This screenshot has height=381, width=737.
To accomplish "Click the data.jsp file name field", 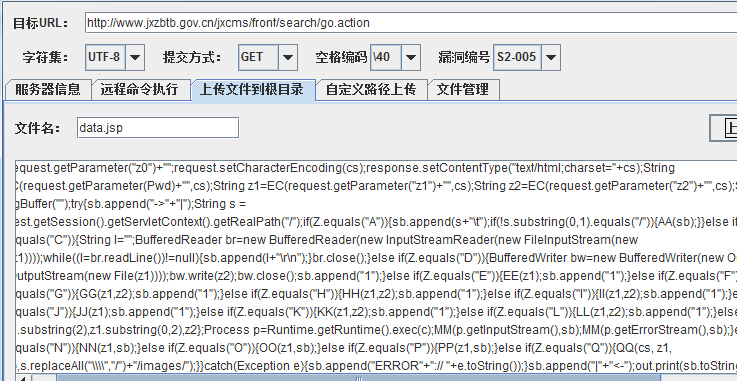I will click(158, 128).
